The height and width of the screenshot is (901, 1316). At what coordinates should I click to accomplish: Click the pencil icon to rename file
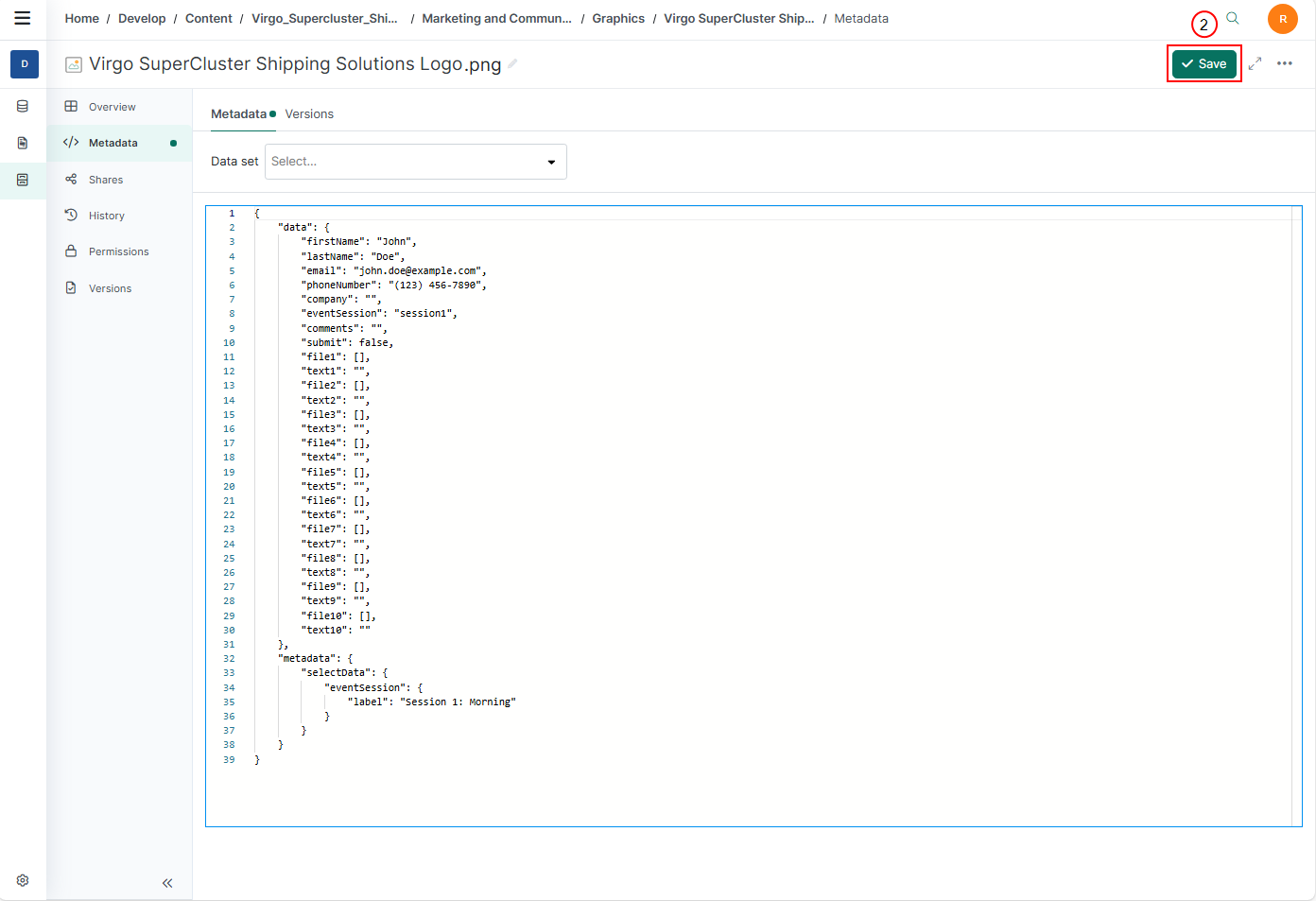tap(512, 64)
